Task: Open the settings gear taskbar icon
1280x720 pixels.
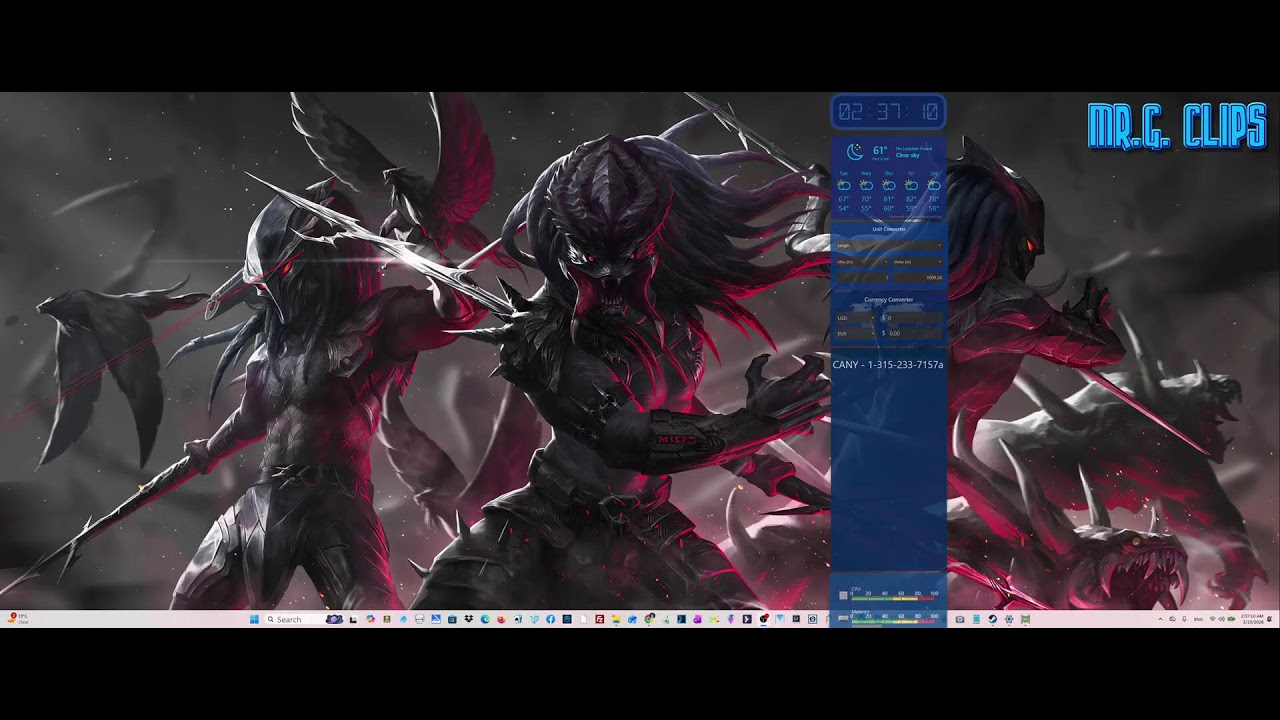Action: [1009, 619]
